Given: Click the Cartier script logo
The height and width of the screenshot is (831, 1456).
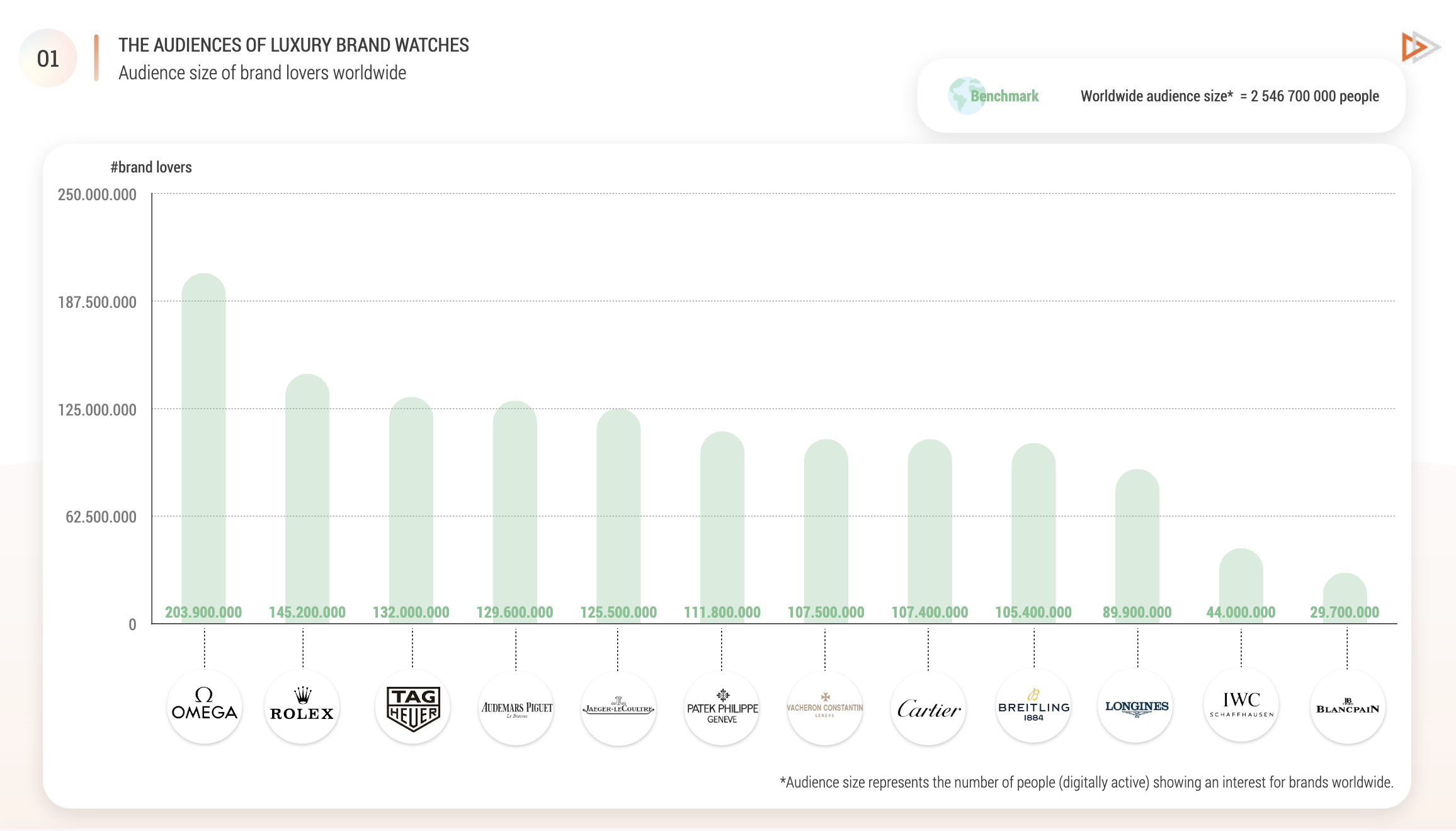Looking at the screenshot, I should pos(928,708).
